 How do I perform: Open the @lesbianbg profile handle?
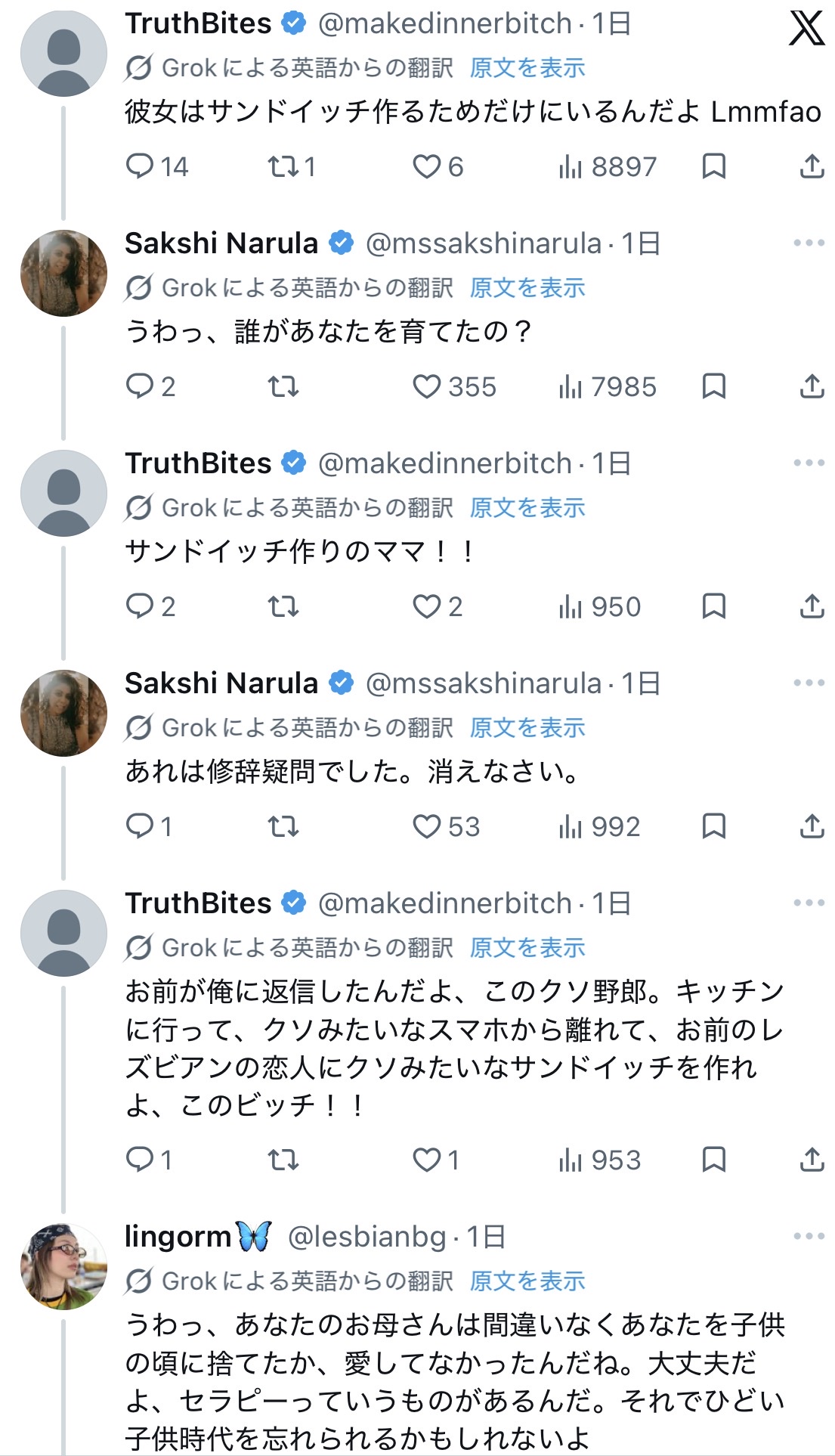367,1237
